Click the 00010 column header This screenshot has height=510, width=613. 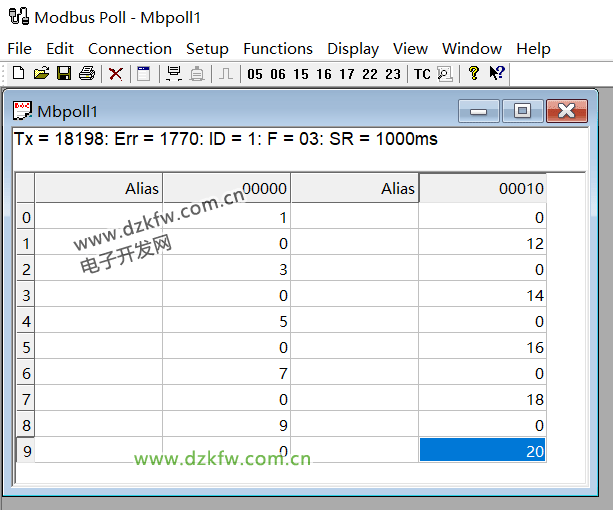coord(482,188)
